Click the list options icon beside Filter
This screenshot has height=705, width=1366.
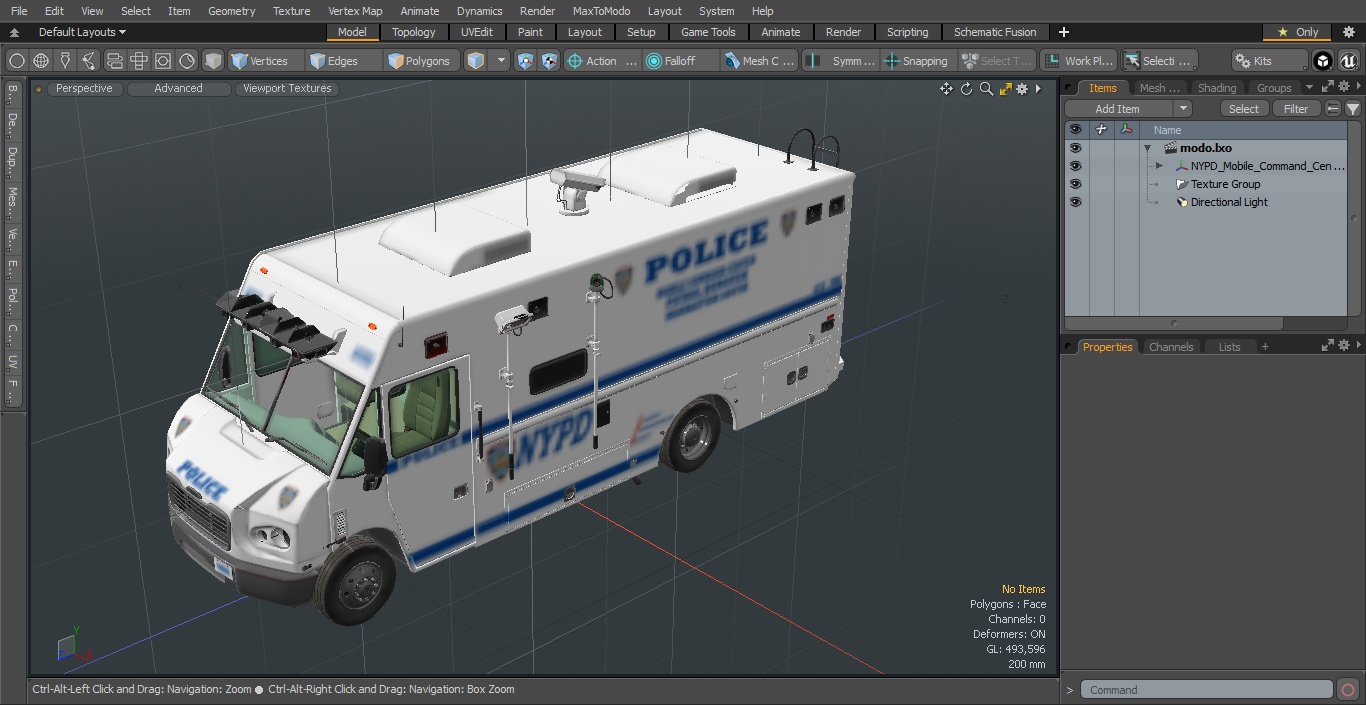(1333, 109)
